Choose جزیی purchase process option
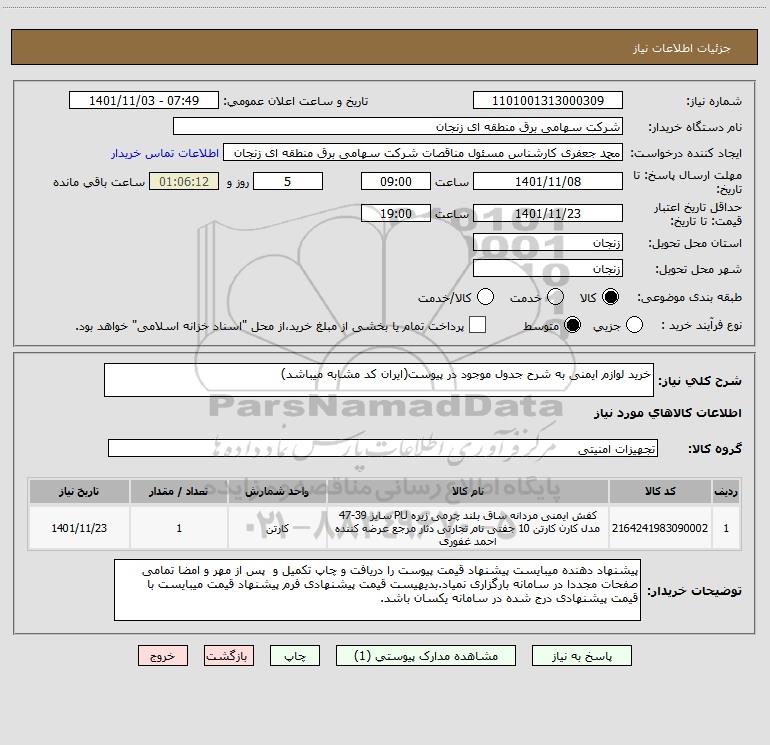The height and width of the screenshot is (745, 770). point(634,325)
